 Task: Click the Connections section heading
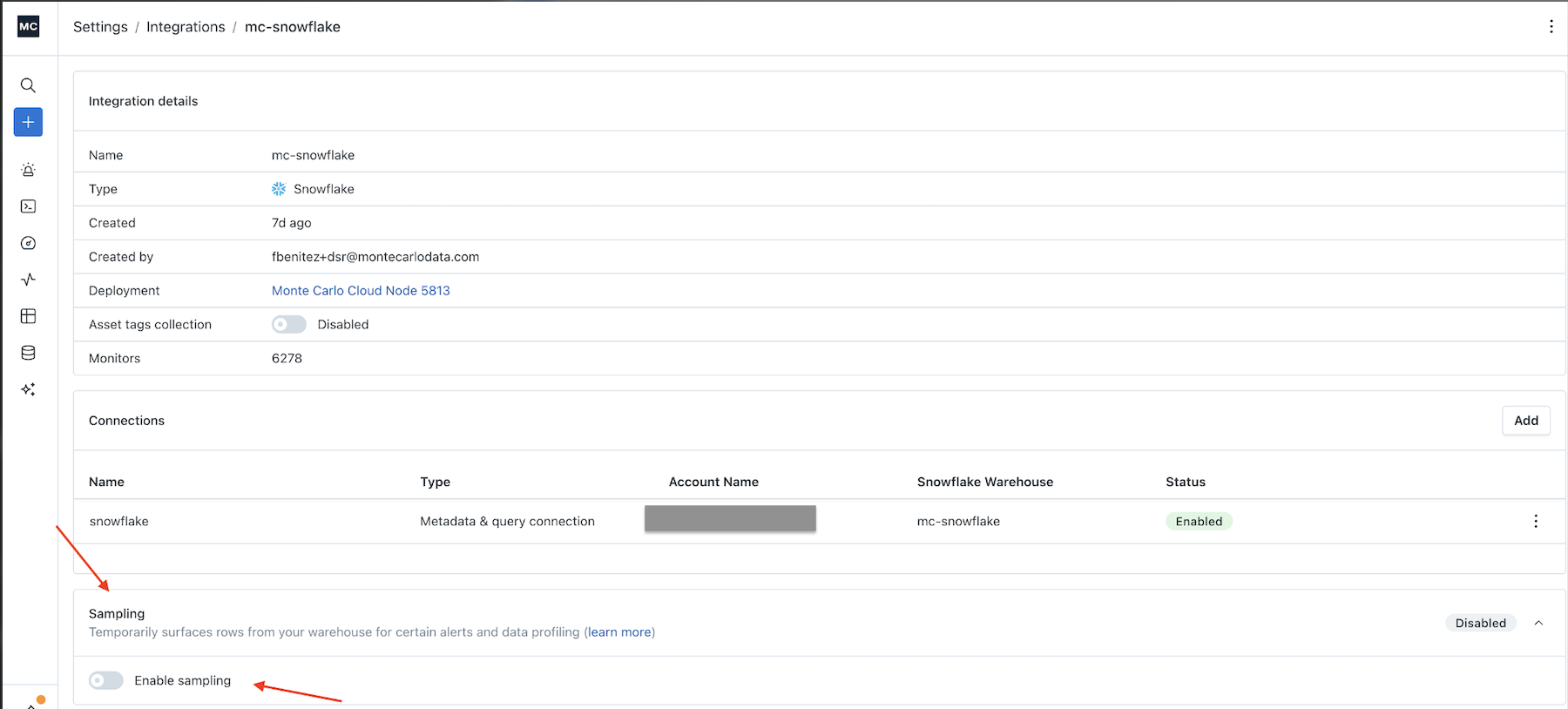(x=126, y=421)
